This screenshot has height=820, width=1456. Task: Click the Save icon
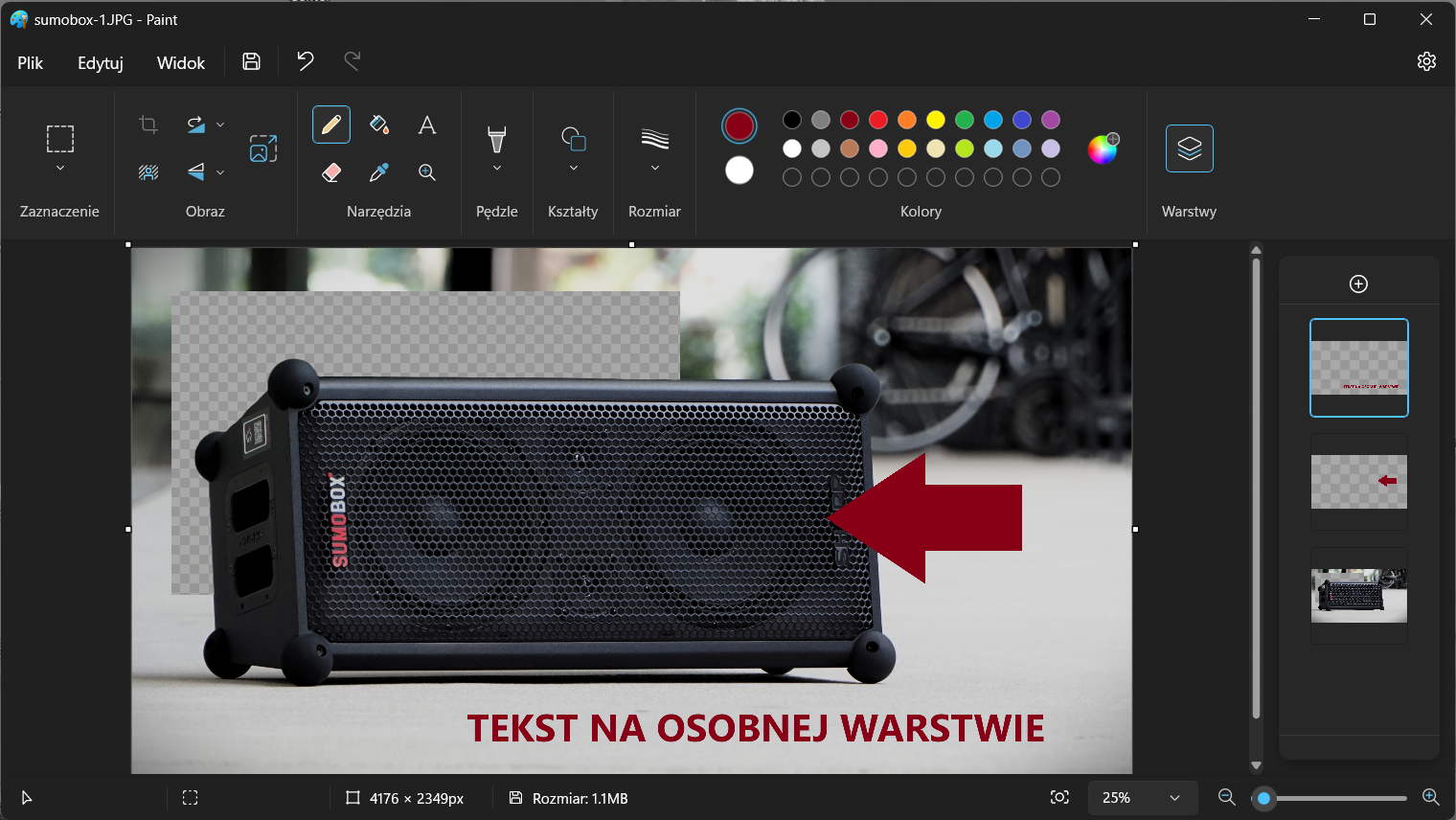tap(251, 61)
